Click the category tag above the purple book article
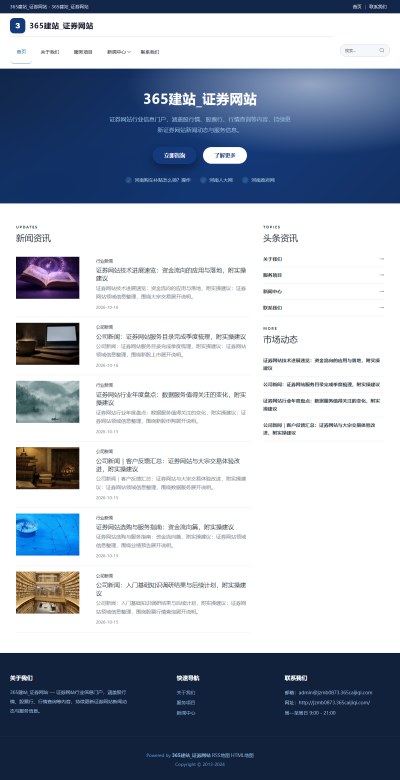The image size is (400, 780). pos(104,261)
